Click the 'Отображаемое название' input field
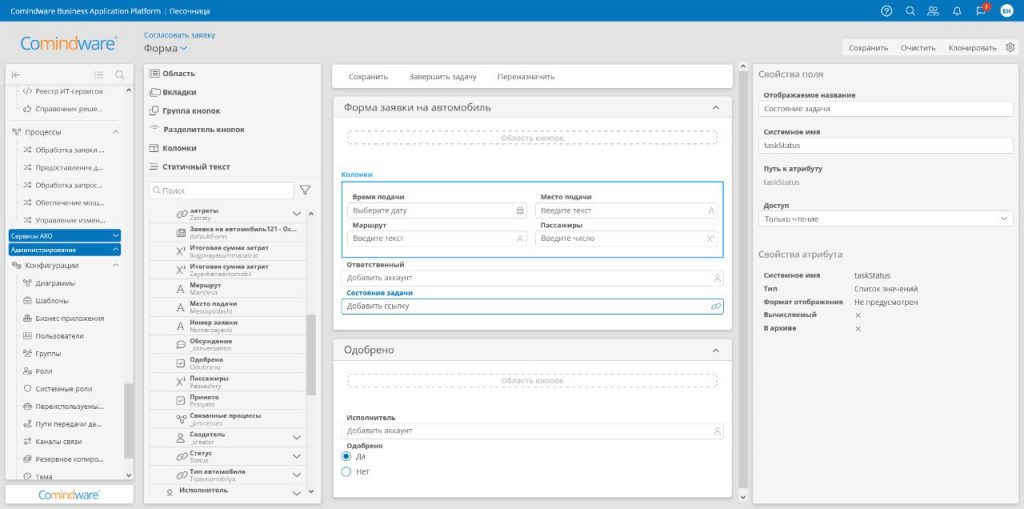This screenshot has height=509, width=1024. pos(887,108)
